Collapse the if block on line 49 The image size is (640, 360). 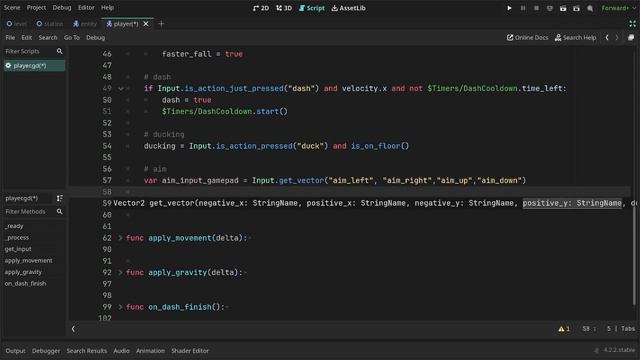click(120, 89)
